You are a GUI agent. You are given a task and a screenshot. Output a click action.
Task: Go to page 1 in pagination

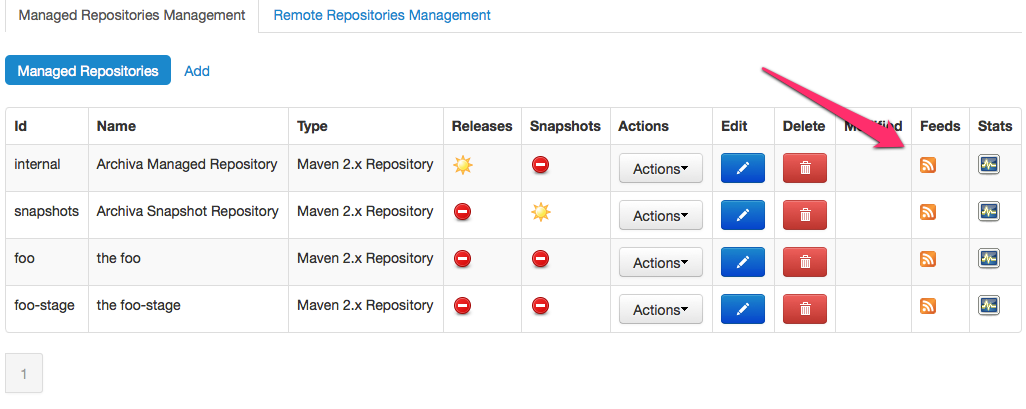pyautogui.click(x=24, y=375)
